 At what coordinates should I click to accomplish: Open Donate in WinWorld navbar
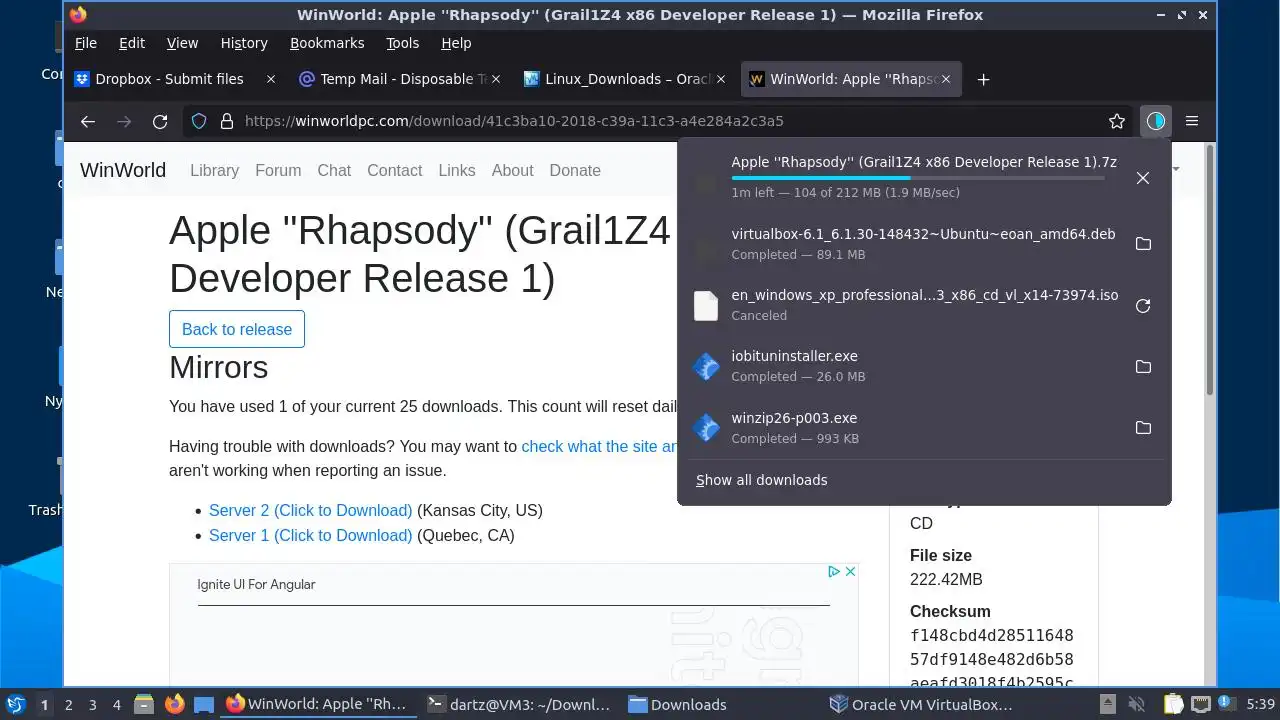[575, 170]
